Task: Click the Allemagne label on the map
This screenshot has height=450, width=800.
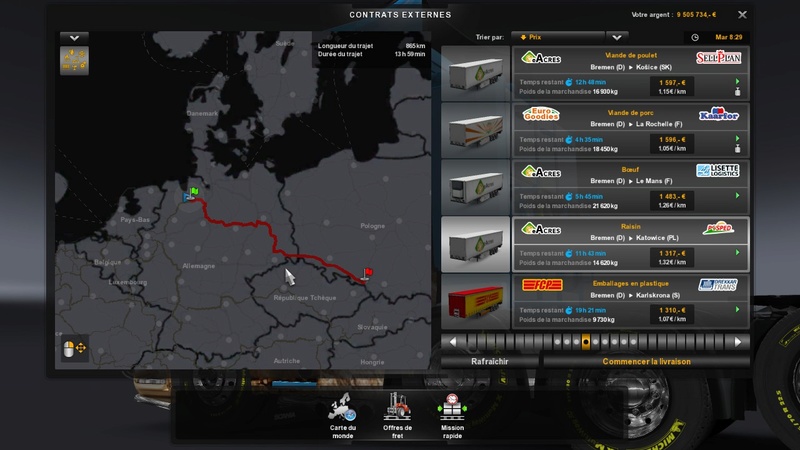Action: coord(198,266)
